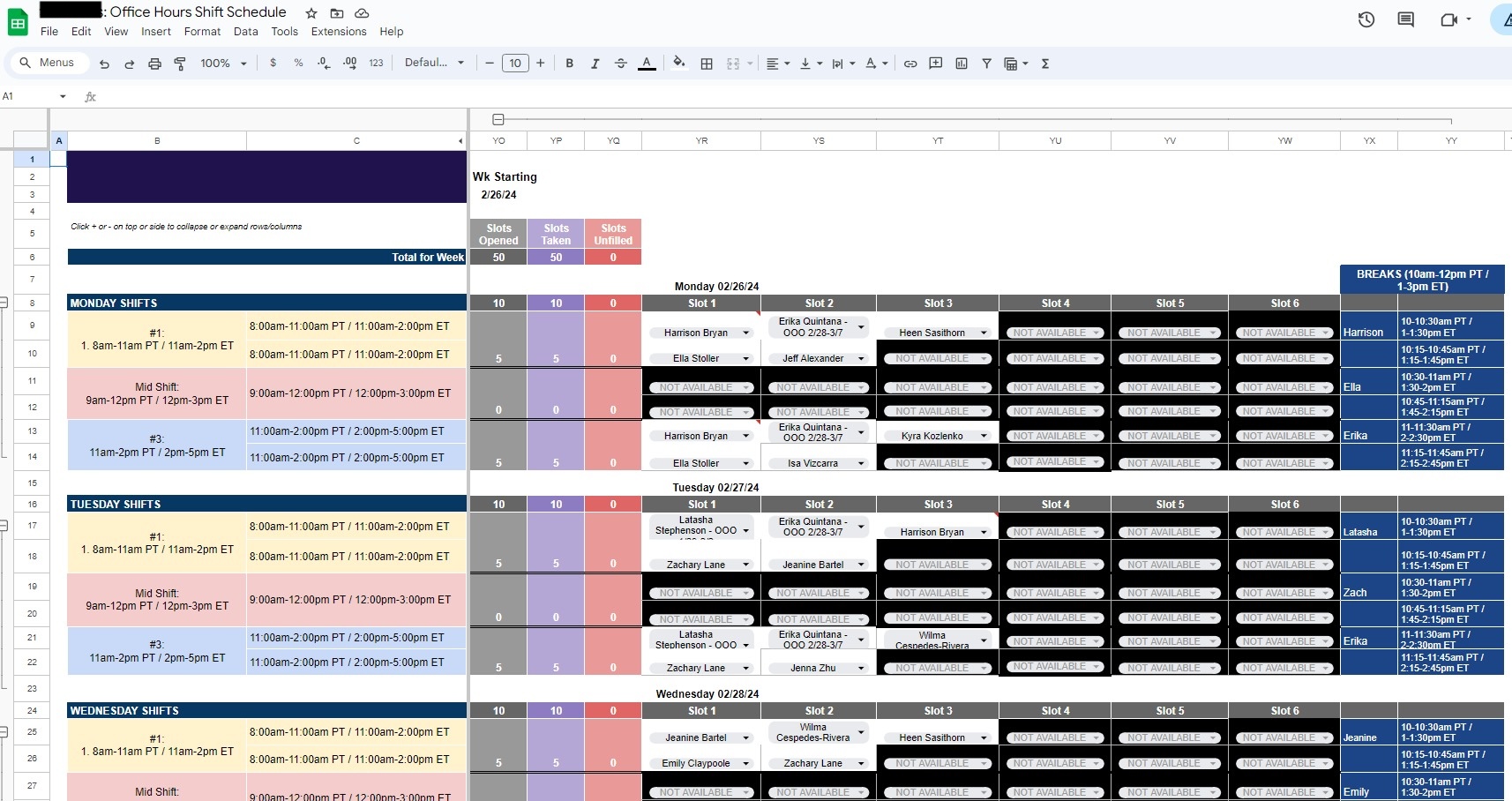Decrease decimal places
The image size is (1512, 801).
click(x=324, y=64)
